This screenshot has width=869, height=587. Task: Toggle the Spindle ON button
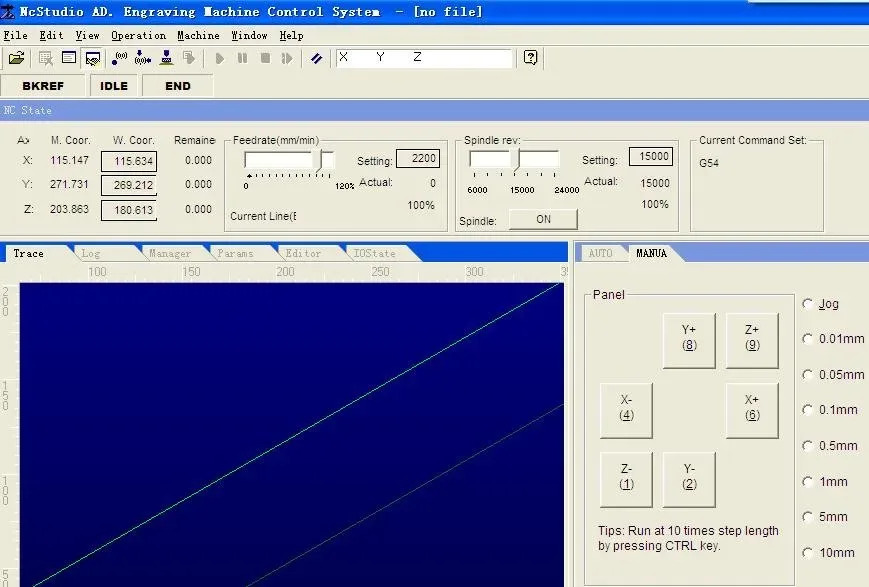tap(543, 219)
